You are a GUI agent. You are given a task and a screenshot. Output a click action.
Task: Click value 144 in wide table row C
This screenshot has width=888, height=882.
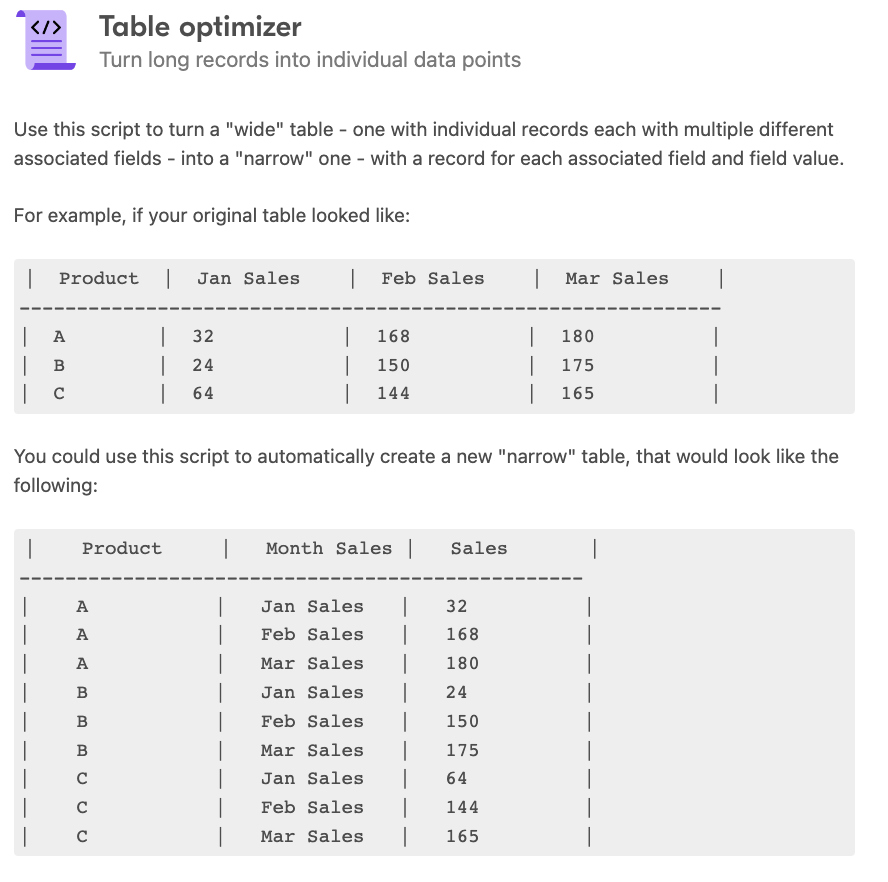click(394, 393)
